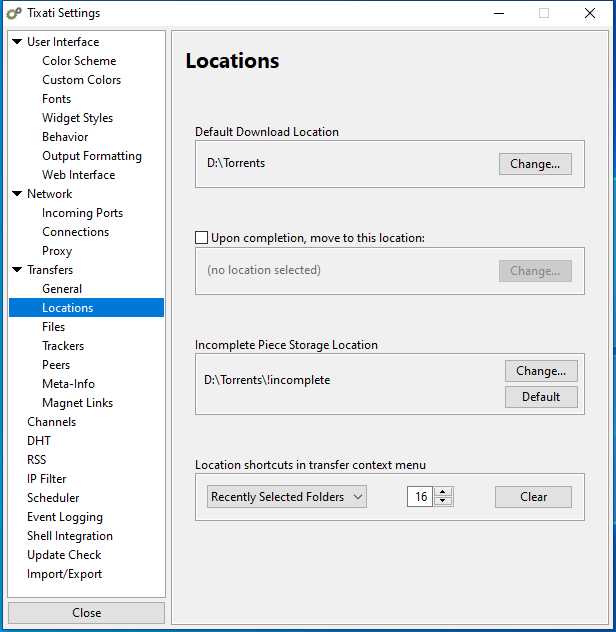
Task: Minimize the Tixati Settings window
Action: [499, 13]
